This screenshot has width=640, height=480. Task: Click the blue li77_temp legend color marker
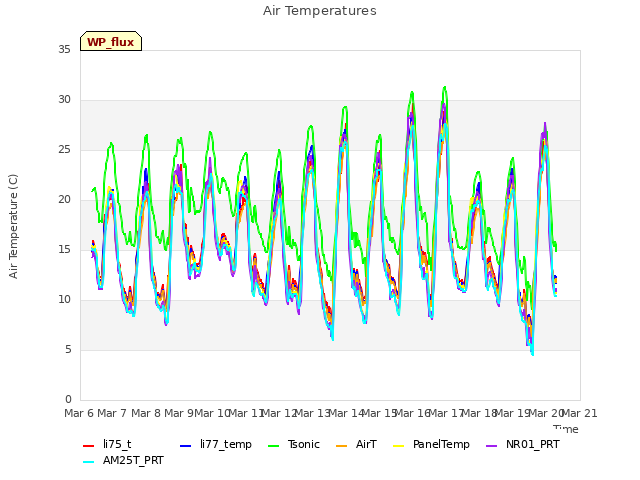point(186,445)
